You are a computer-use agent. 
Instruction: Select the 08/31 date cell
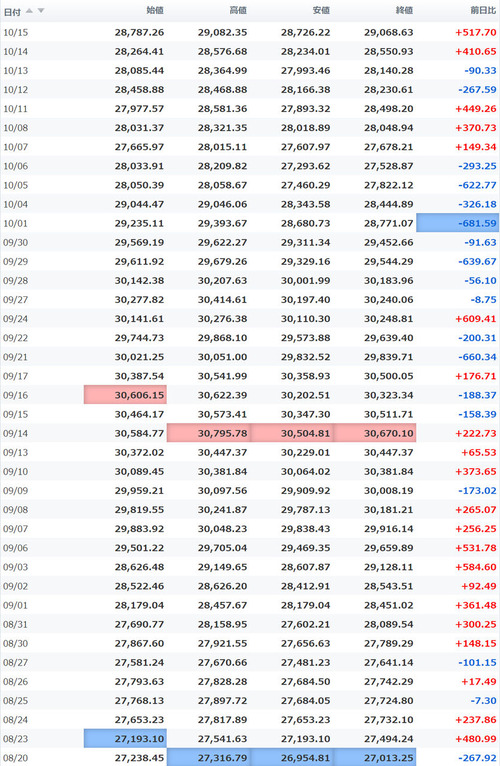point(16,624)
